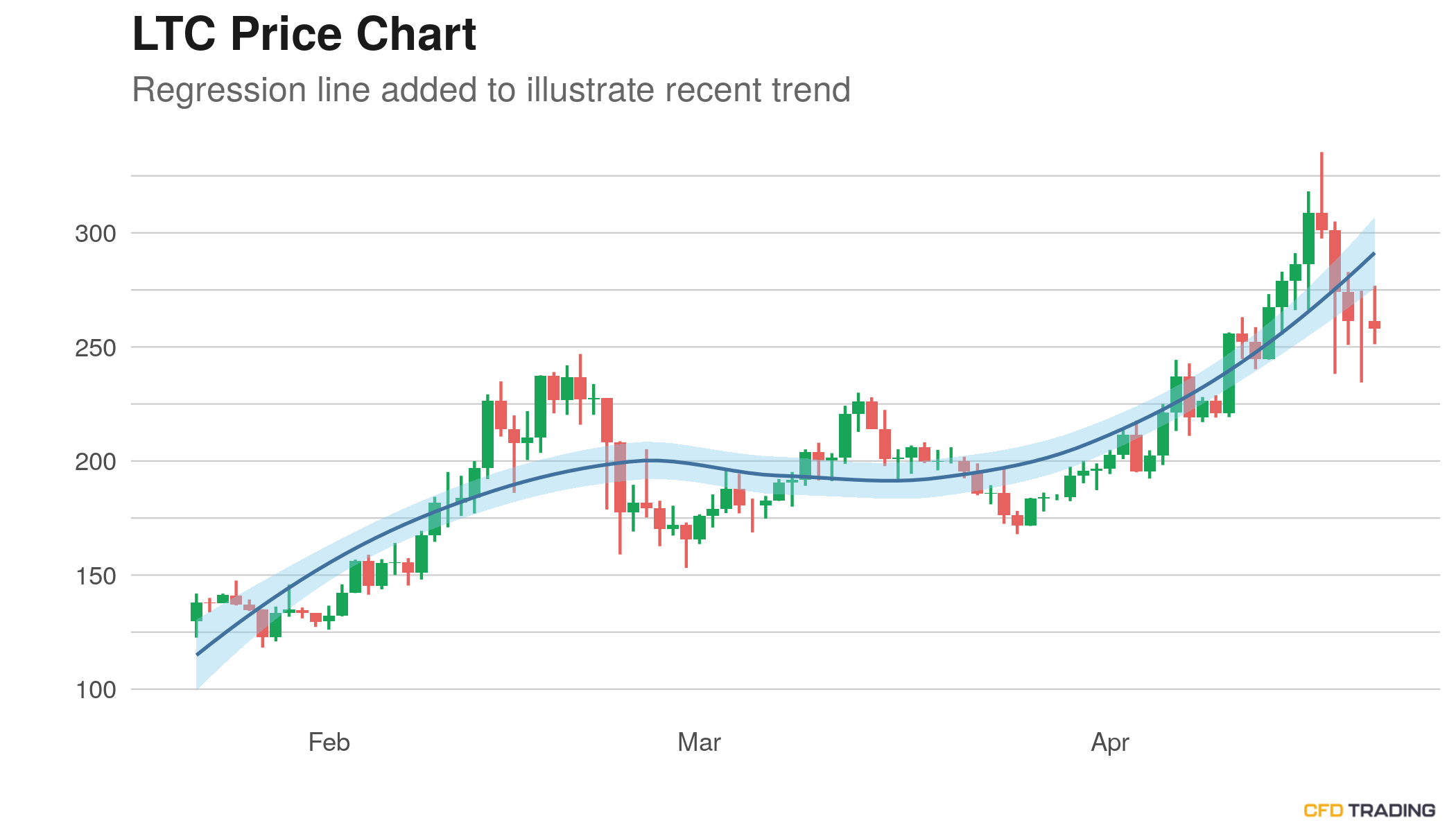Open the CFD TRADING logo link

(x=1369, y=810)
